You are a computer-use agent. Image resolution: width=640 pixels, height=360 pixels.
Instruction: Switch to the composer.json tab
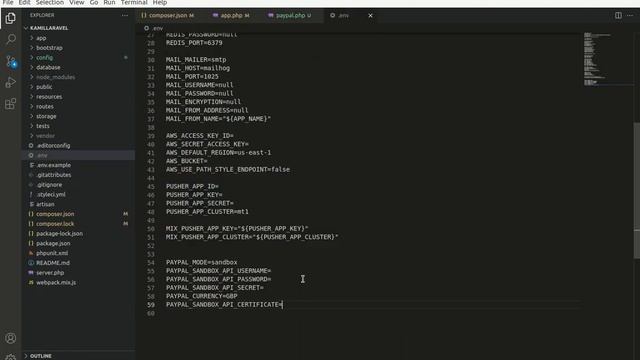[168, 16]
